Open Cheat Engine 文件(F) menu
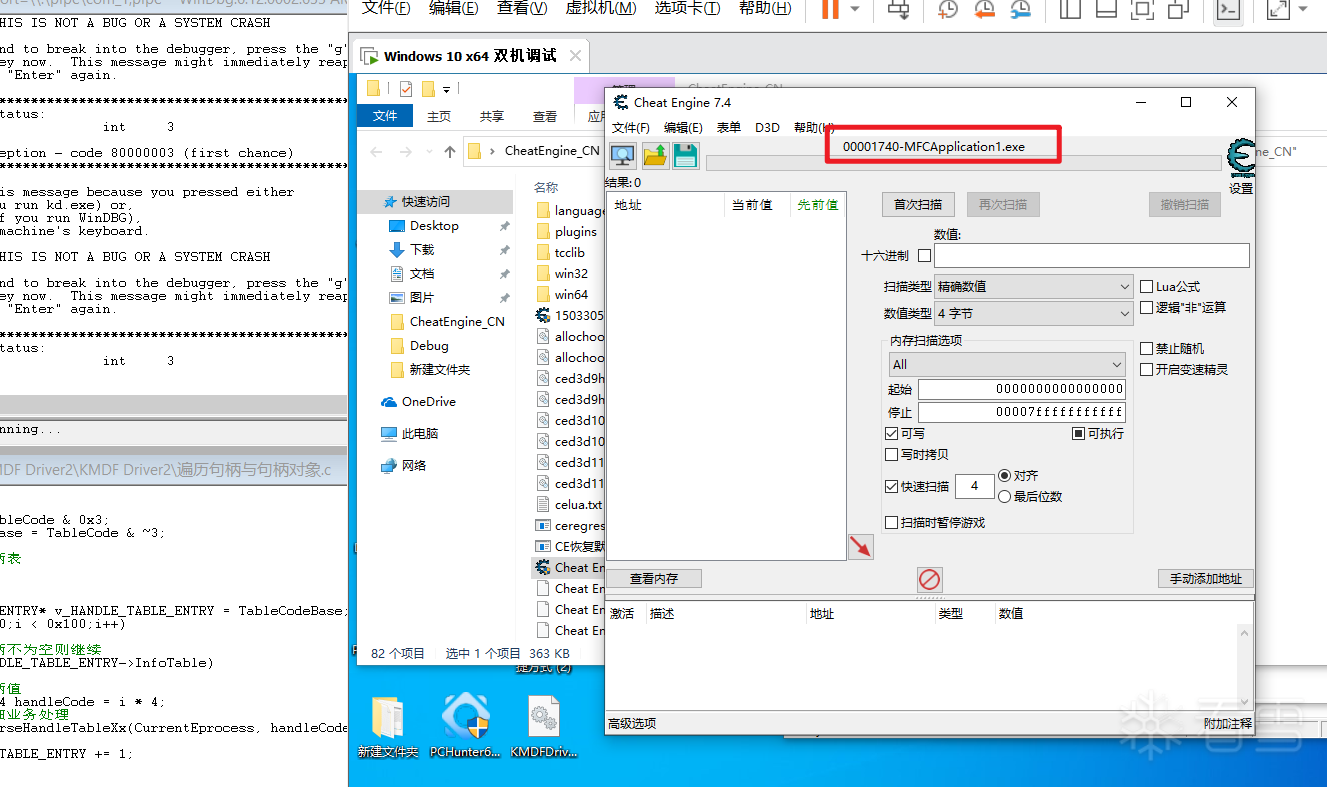1327x787 pixels. pos(631,128)
